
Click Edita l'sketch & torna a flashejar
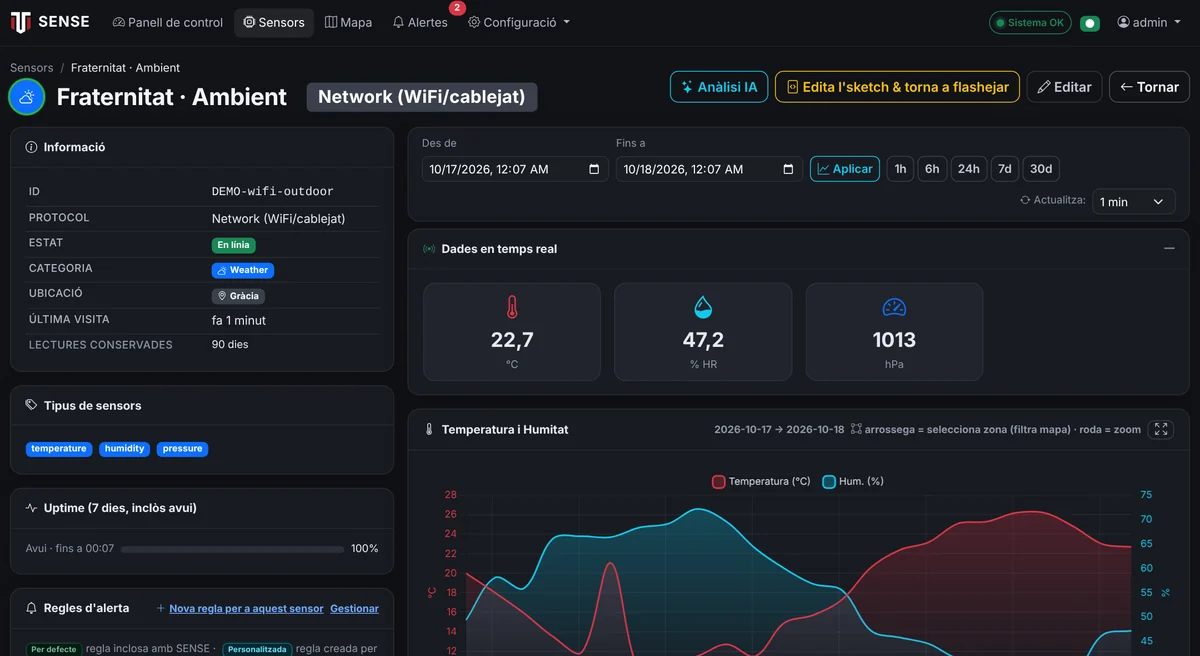tap(897, 87)
